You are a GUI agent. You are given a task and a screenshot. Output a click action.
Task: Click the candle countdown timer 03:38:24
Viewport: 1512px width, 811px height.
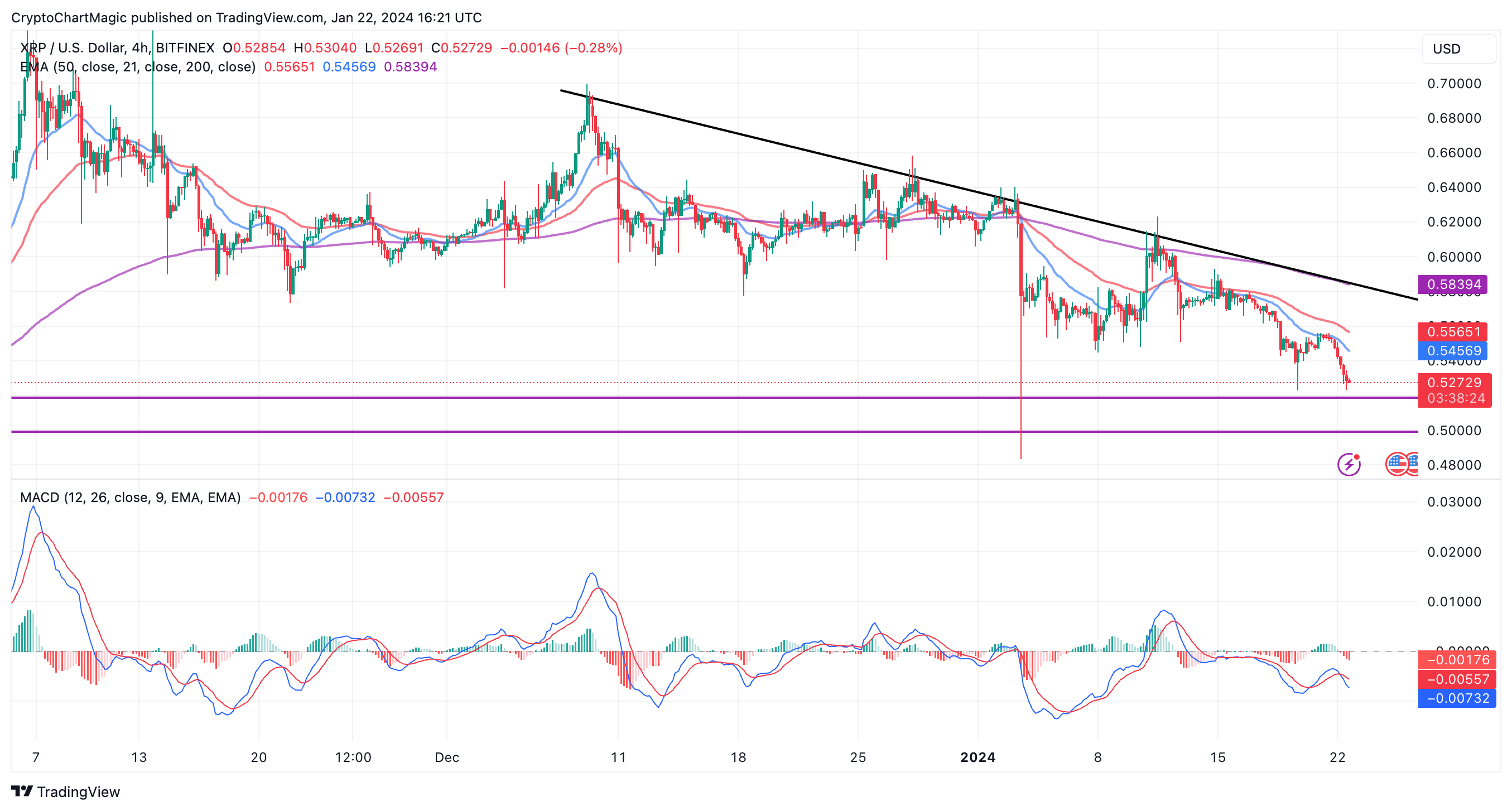point(1455,398)
